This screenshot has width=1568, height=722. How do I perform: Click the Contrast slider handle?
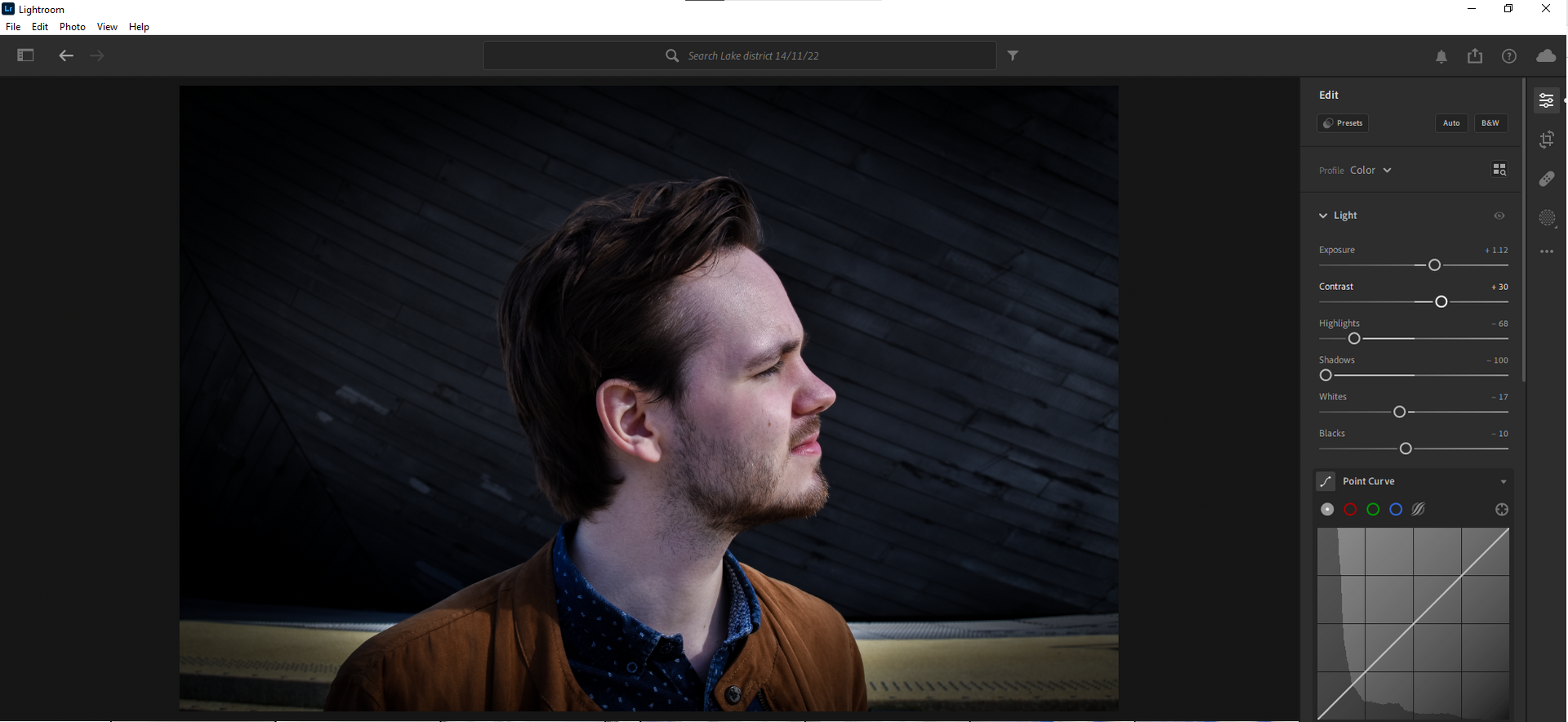(1441, 302)
